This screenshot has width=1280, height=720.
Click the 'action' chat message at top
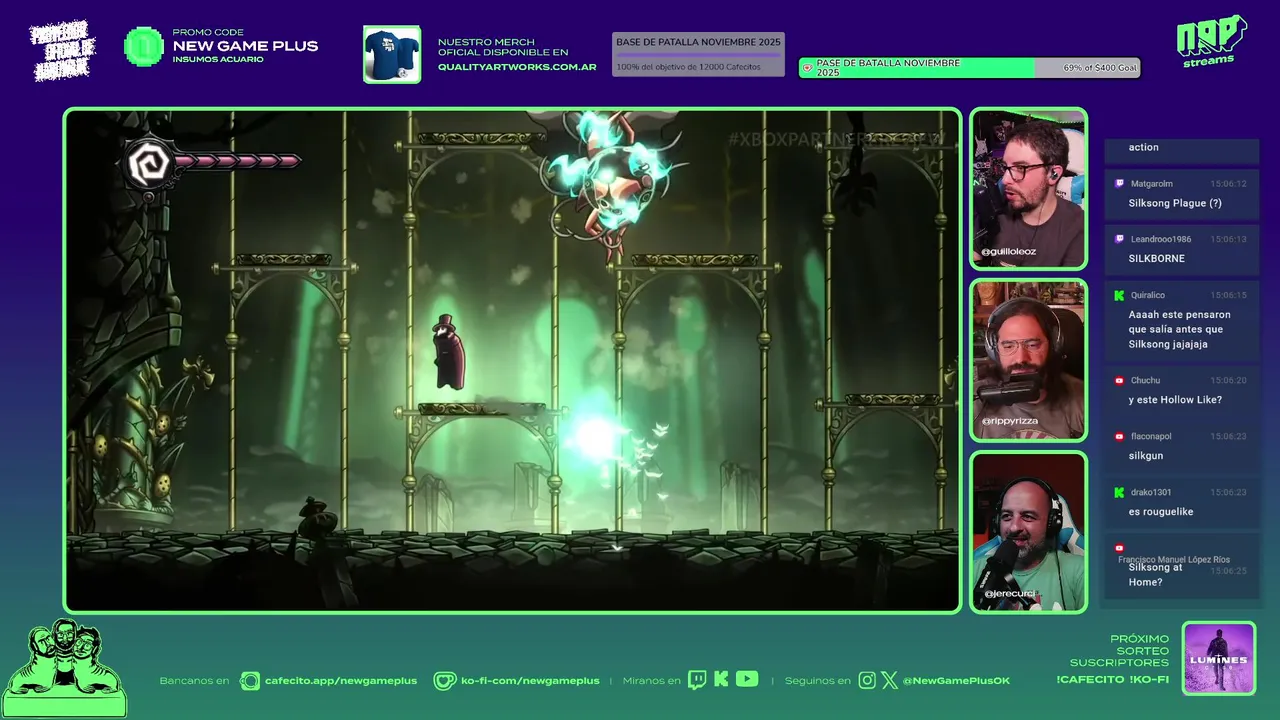[1144, 147]
